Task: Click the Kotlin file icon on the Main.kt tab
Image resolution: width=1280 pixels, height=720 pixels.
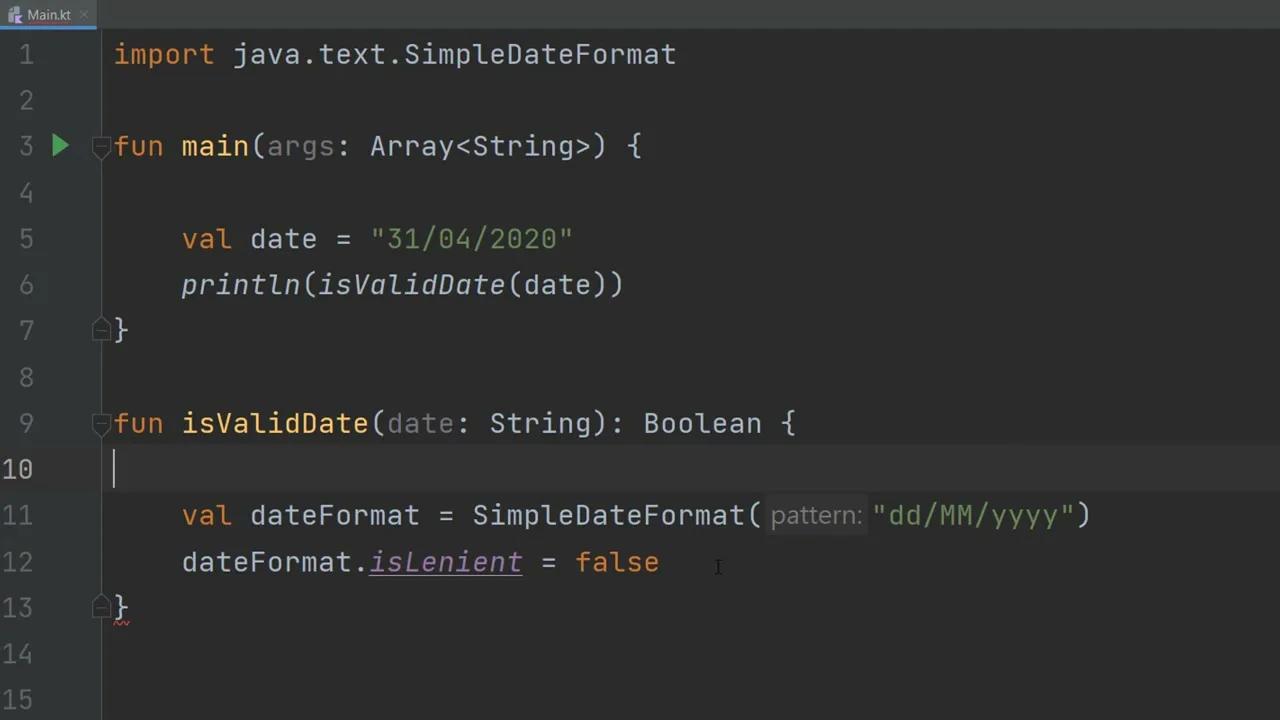Action: click(14, 14)
